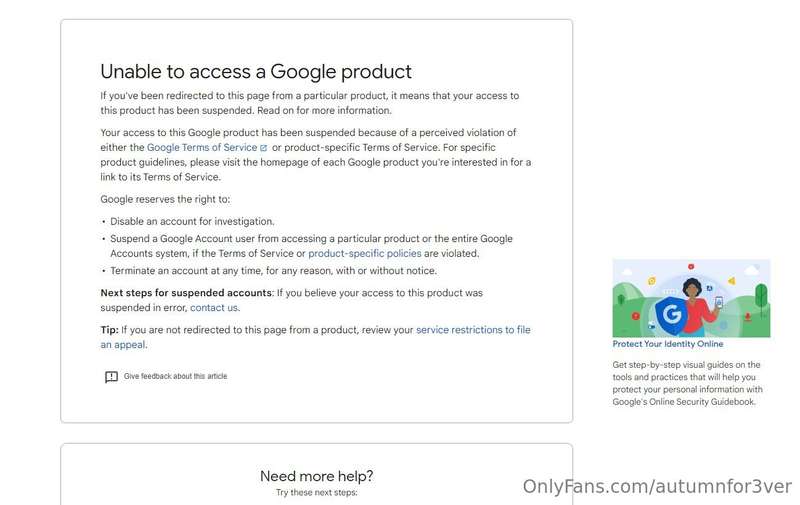Open the product-specific policies link

click(x=365, y=254)
